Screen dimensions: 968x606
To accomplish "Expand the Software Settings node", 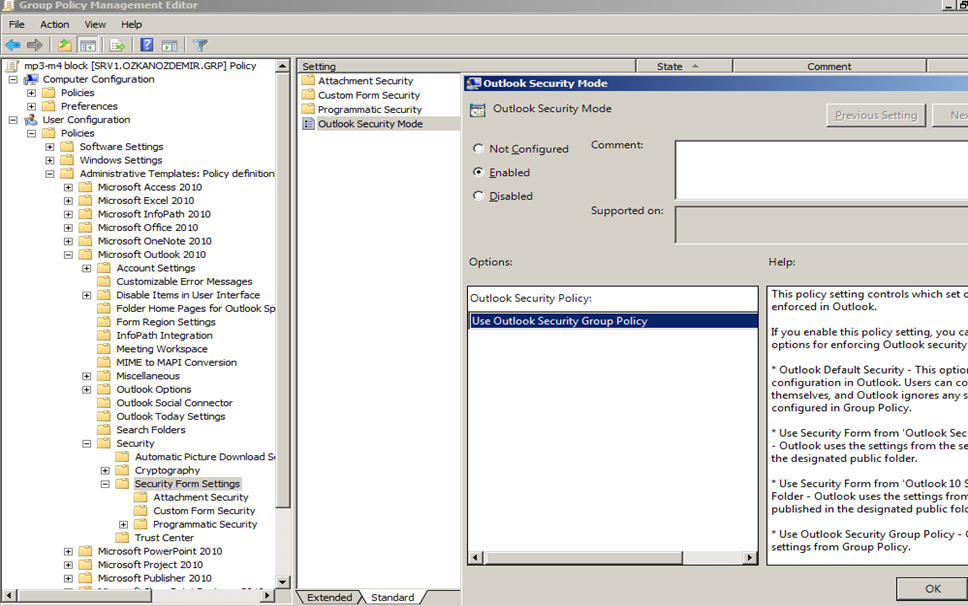I will click(50, 147).
